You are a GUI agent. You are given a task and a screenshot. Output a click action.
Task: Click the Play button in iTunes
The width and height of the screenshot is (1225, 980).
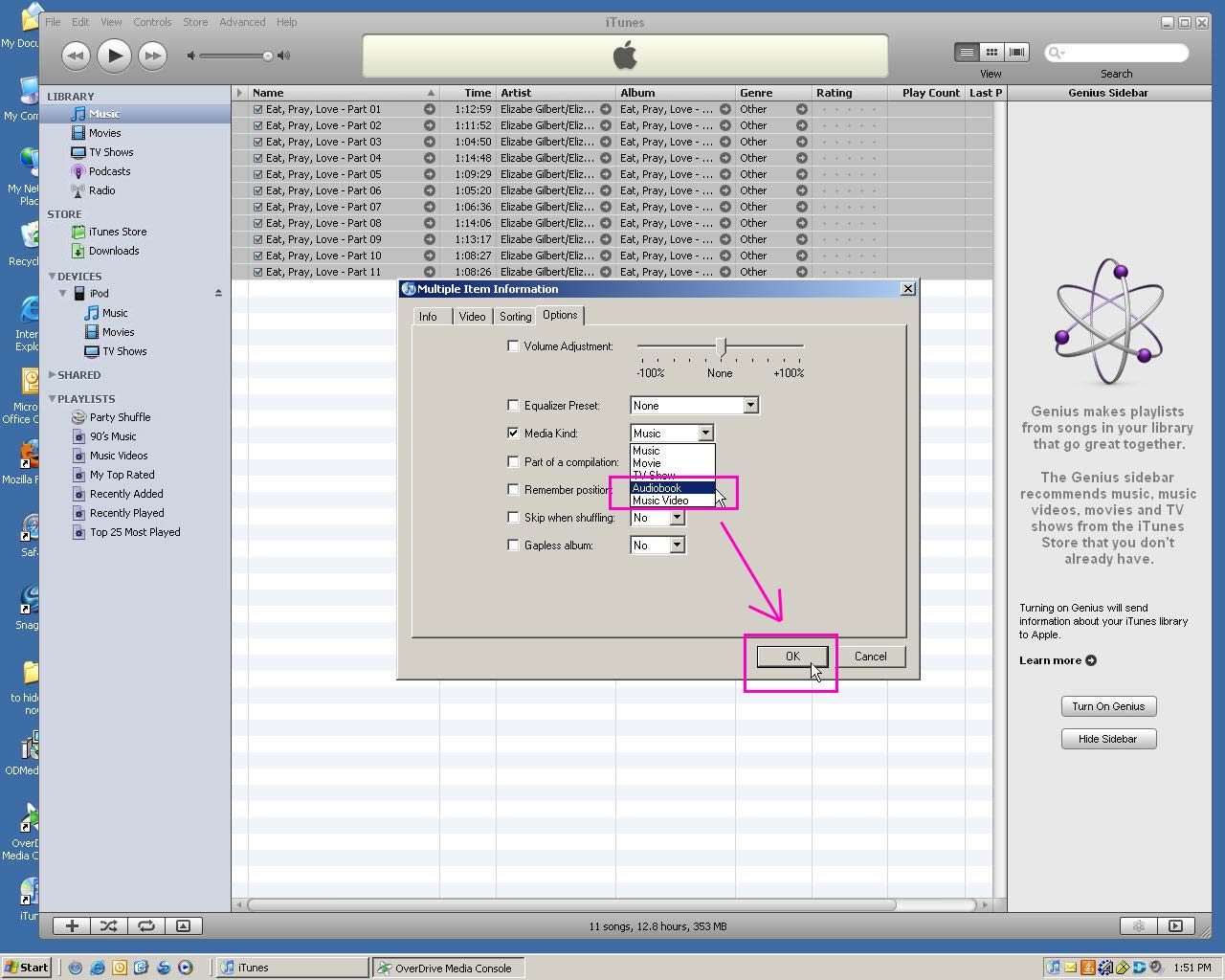click(114, 56)
